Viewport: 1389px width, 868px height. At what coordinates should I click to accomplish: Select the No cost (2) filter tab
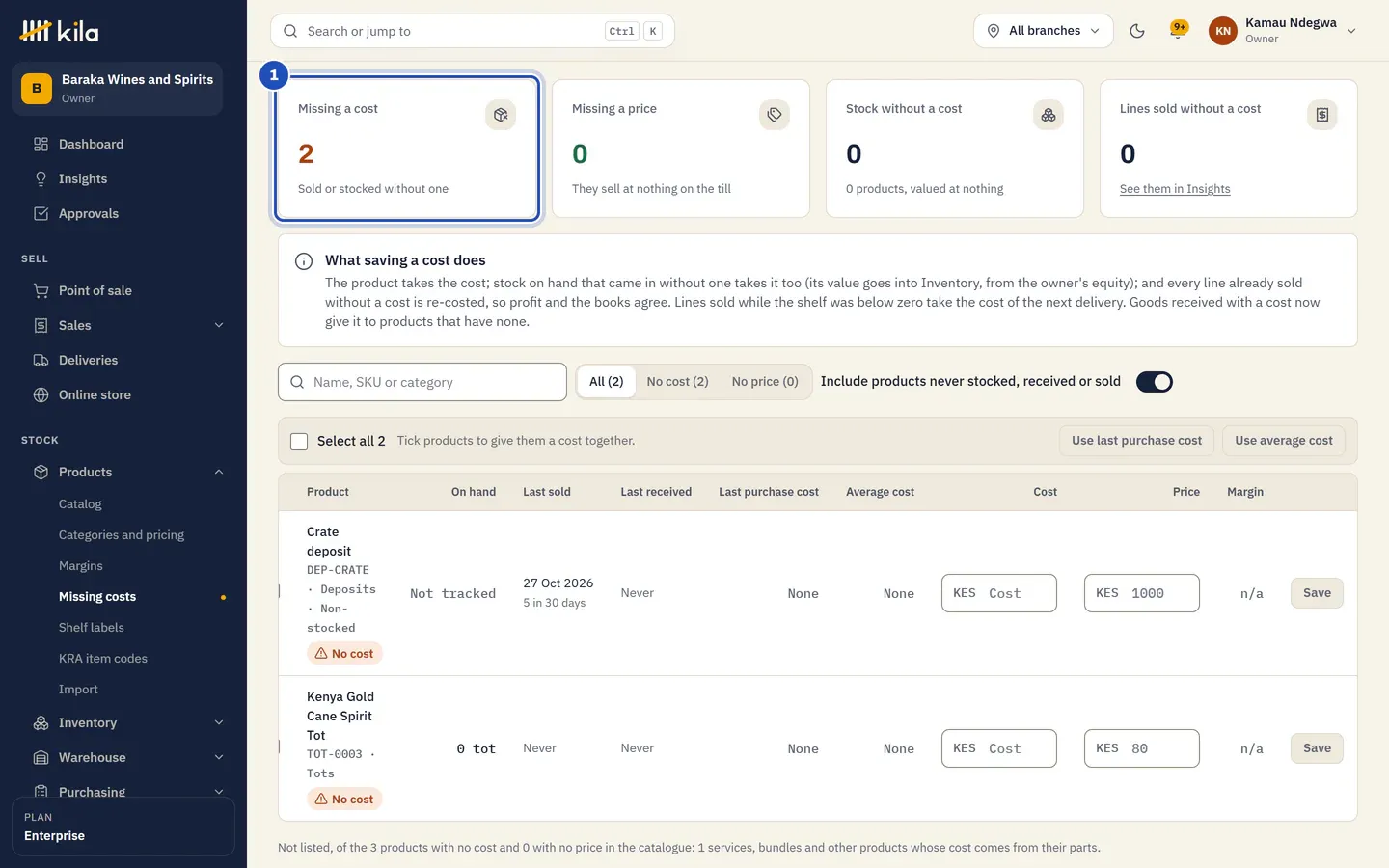click(x=677, y=382)
